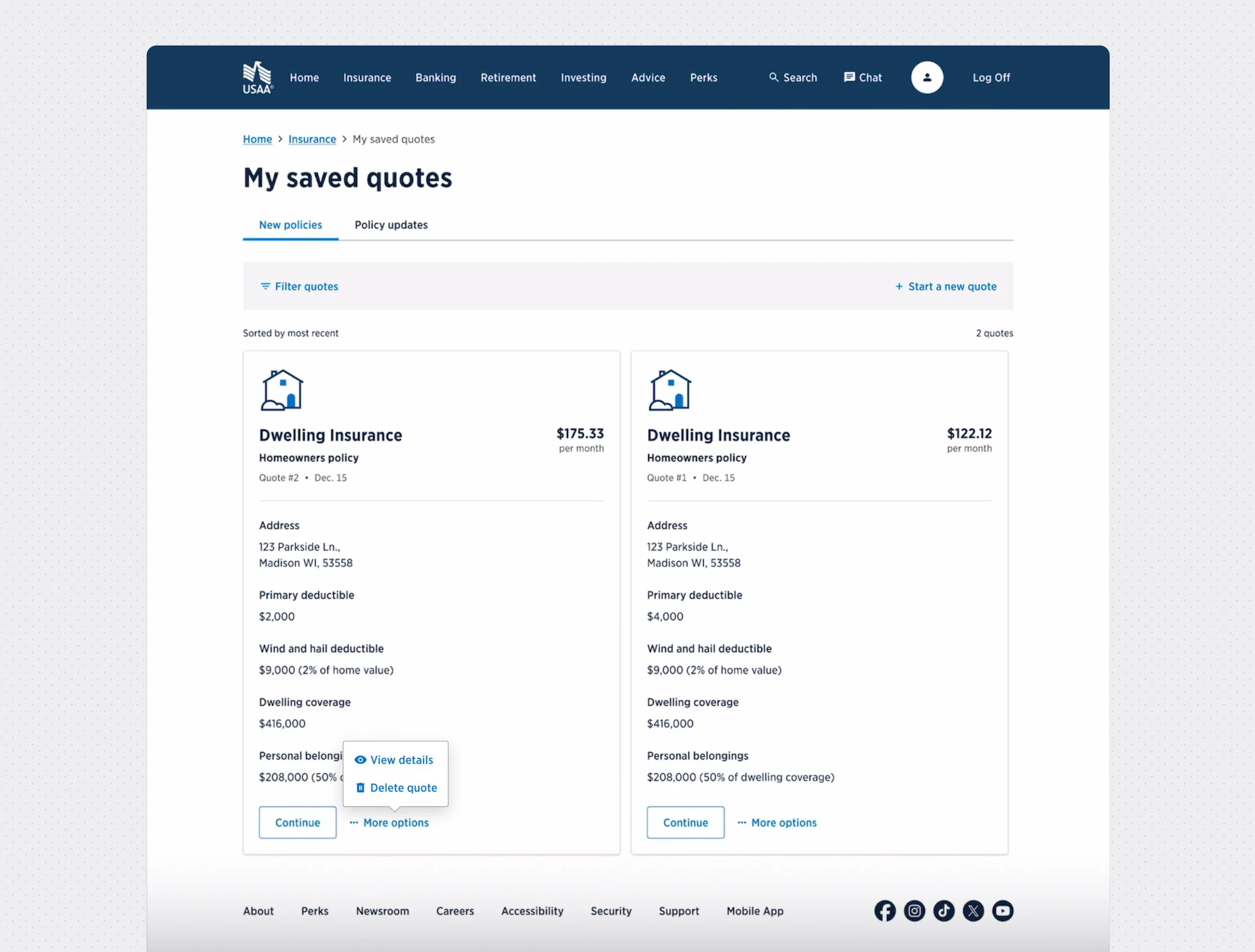The height and width of the screenshot is (952, 1255).
Task: Open the X social icon
Action: pyautogui.click(x=973, y=910)
